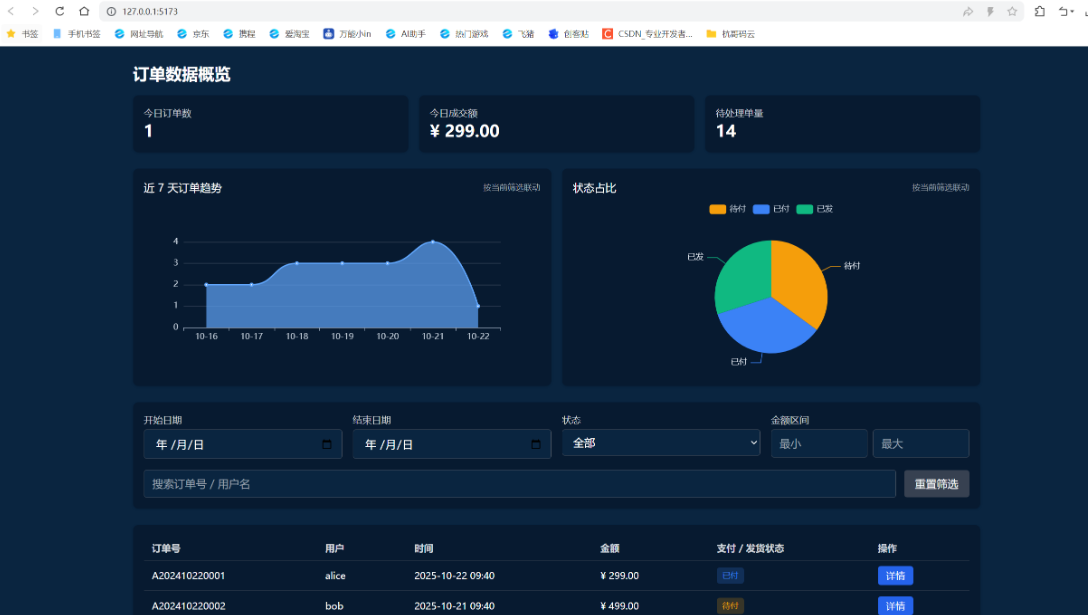Click the 搜索订单号 / 用户名 search field
The height and width of the screenshot is (615, 1088).
click(519, 484)
